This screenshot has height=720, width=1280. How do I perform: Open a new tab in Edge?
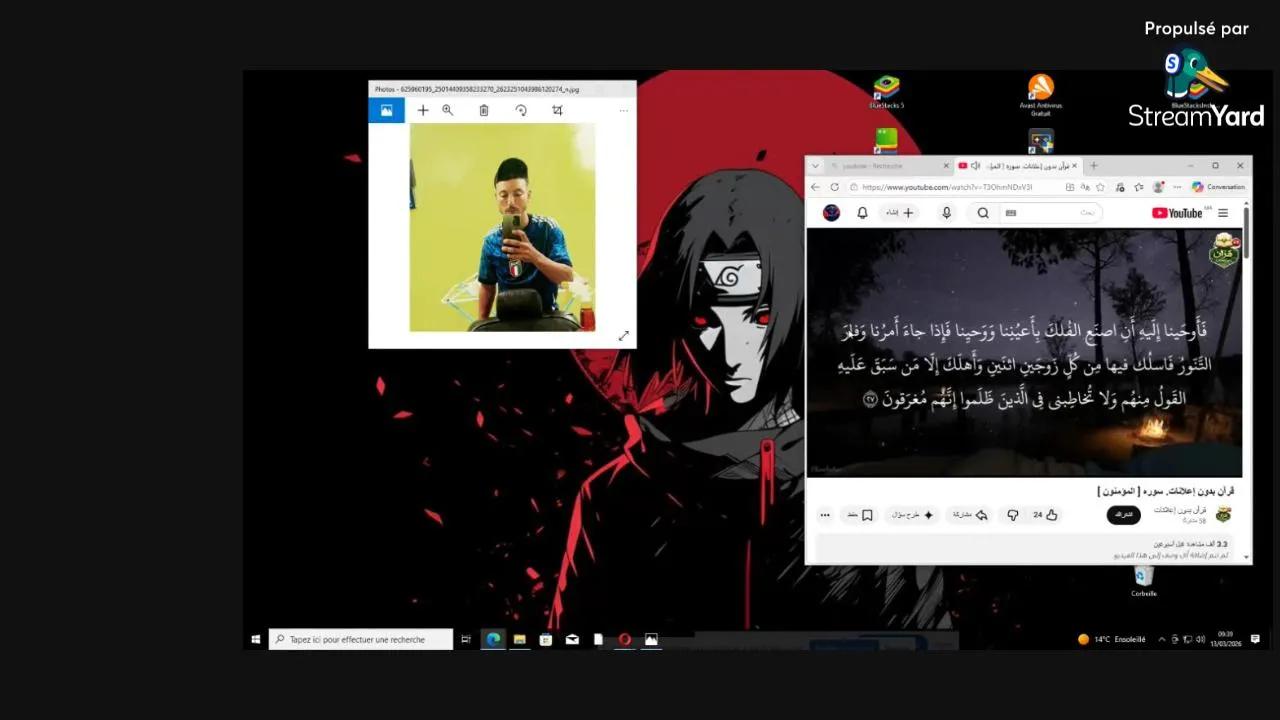(x=1094, y=166)
